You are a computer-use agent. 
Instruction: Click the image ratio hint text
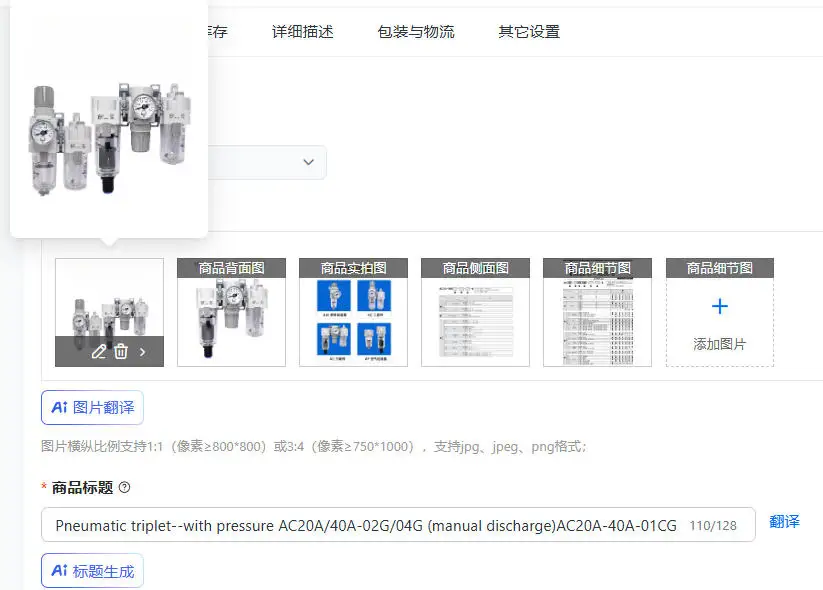[313, 447]
